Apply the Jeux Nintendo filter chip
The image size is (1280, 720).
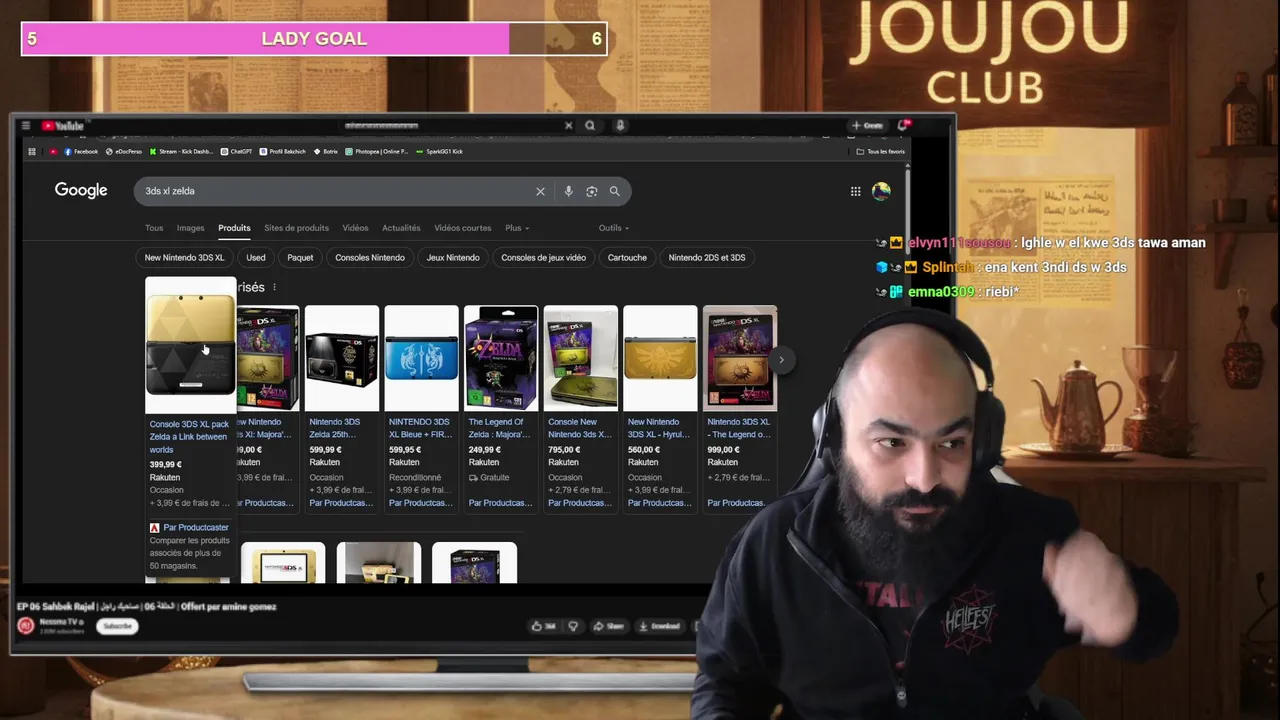453,257
